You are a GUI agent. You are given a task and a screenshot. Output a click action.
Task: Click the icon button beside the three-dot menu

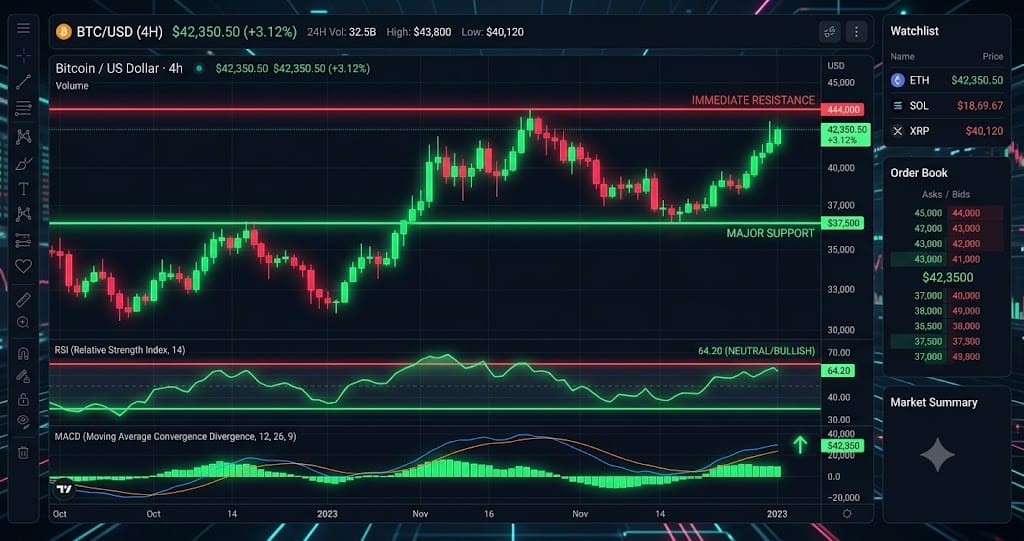pyautogui.click(x=830, y=31)
